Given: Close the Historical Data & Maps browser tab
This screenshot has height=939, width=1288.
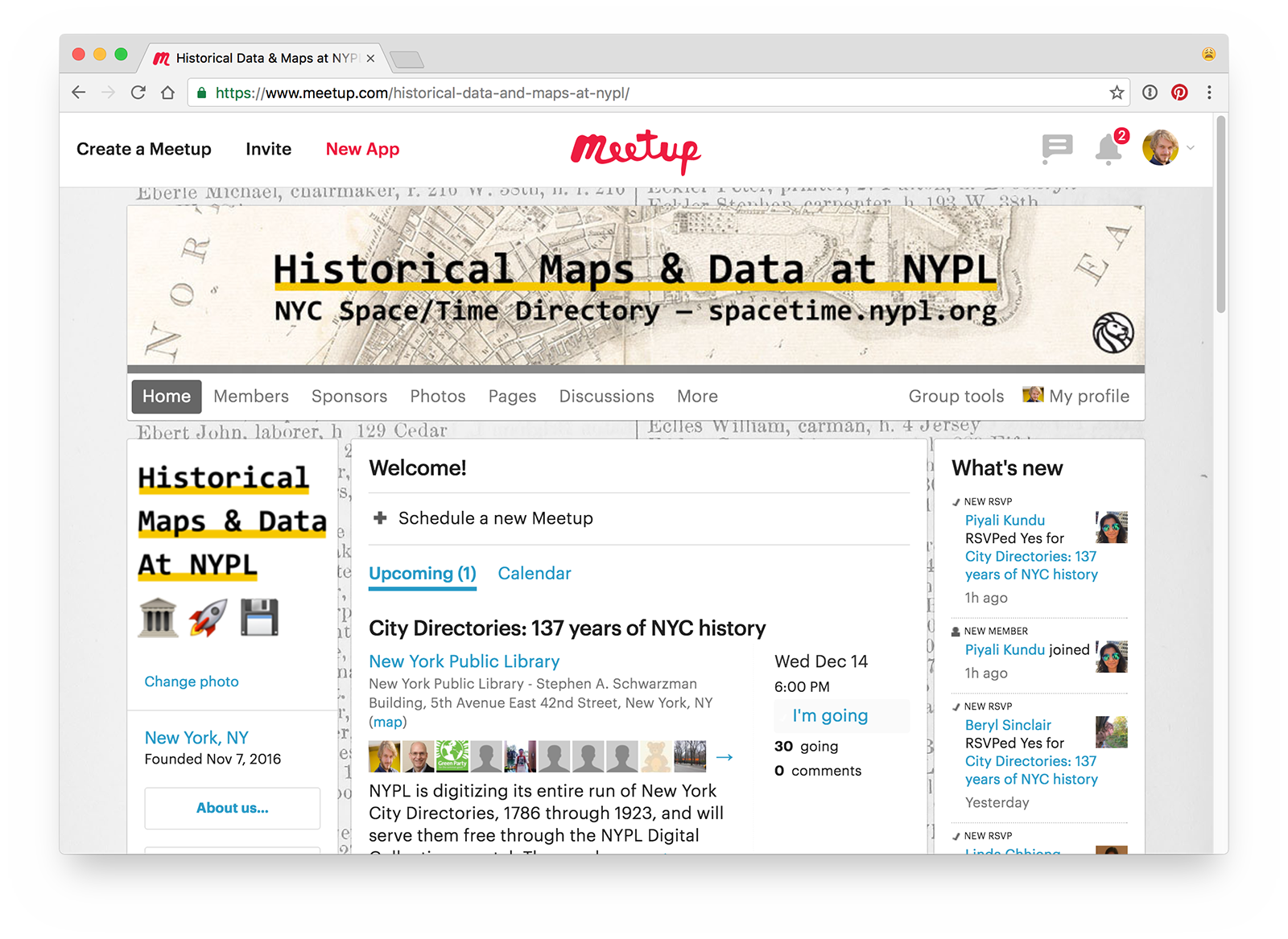Looking at the screenshot, I should (x=370, y=58).
